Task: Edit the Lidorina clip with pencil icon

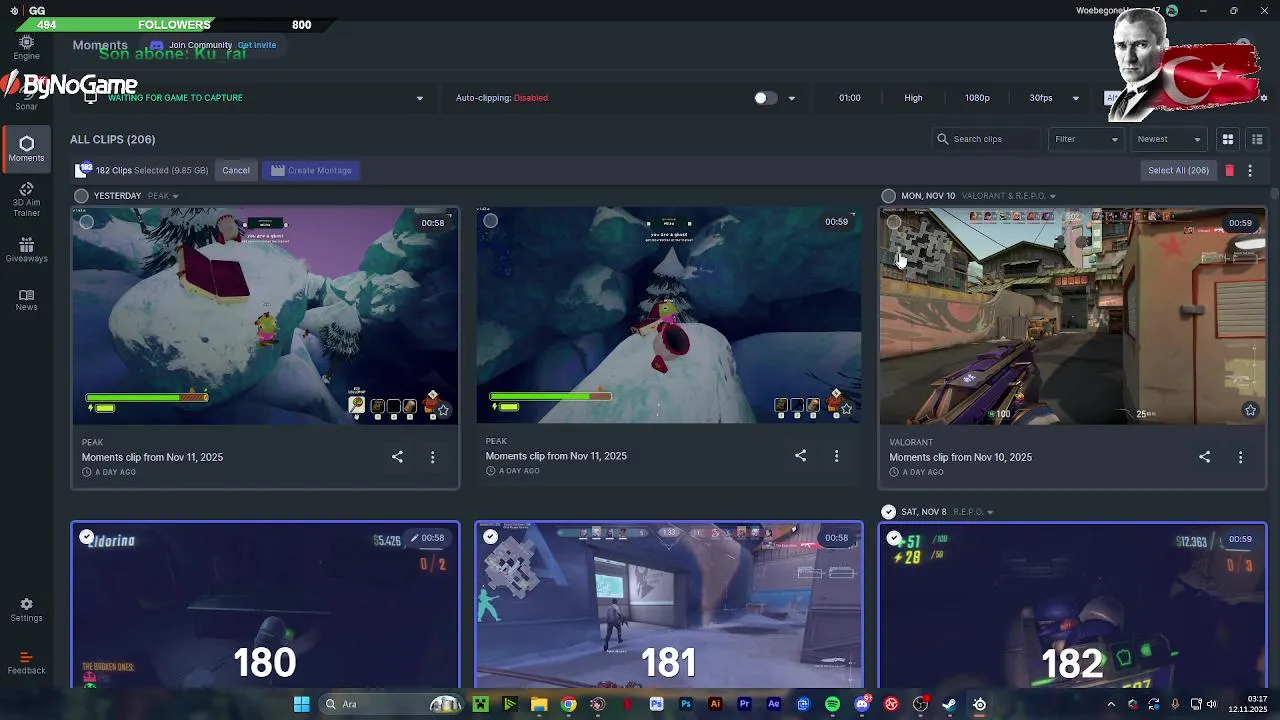Action: click(414, 538)
